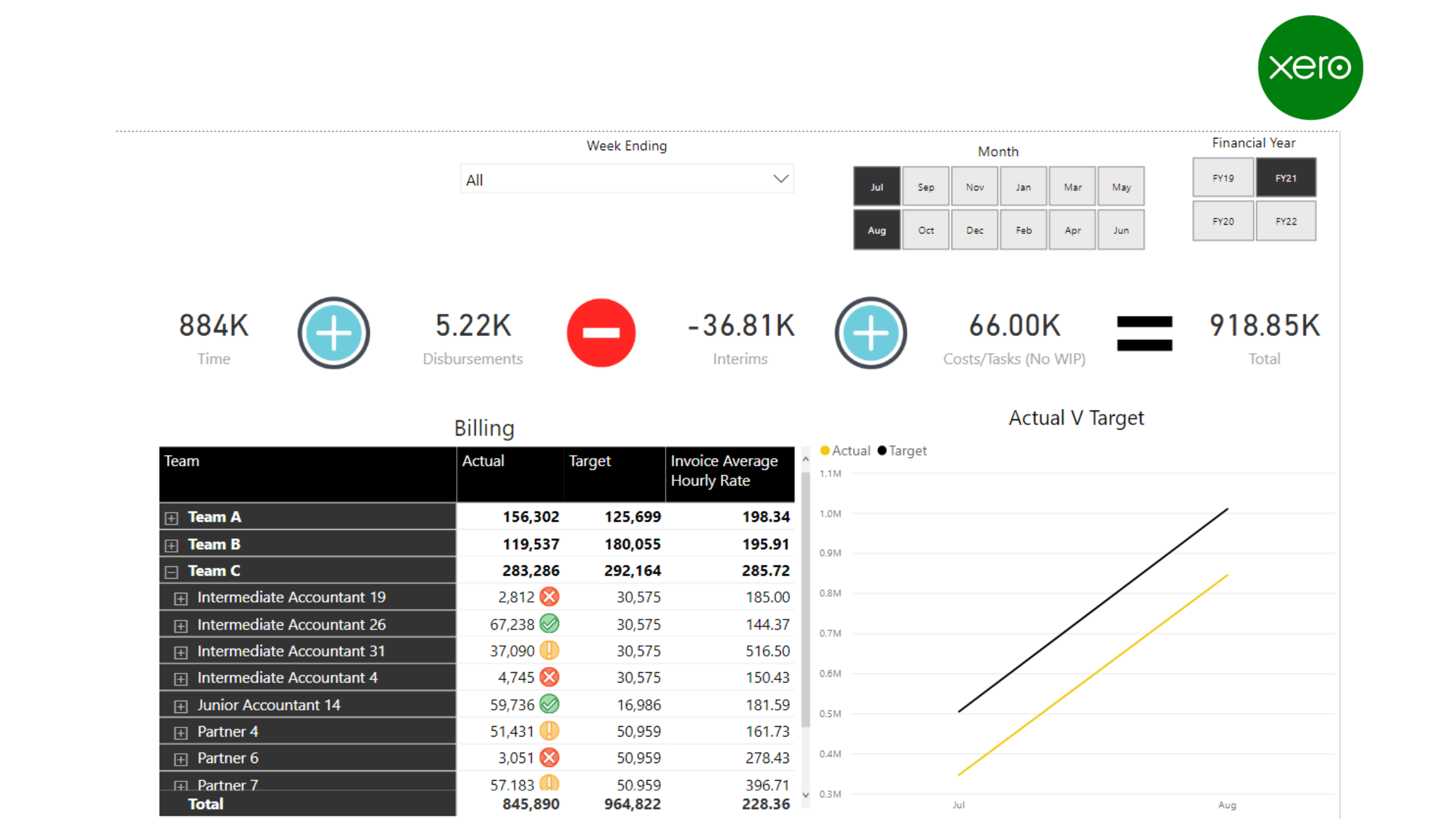This screenshot has width=1456, height=819.
Task: Expand Intermediate Accountant 4 row
Action: pos(181,679)
